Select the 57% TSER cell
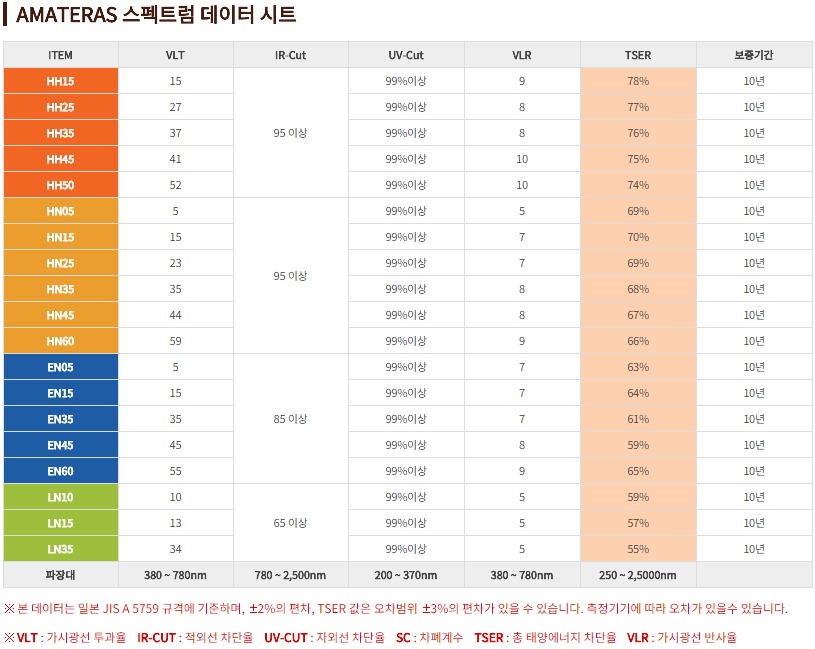Image resolution: width=815 pixels, height=649 pixels. 638,523
